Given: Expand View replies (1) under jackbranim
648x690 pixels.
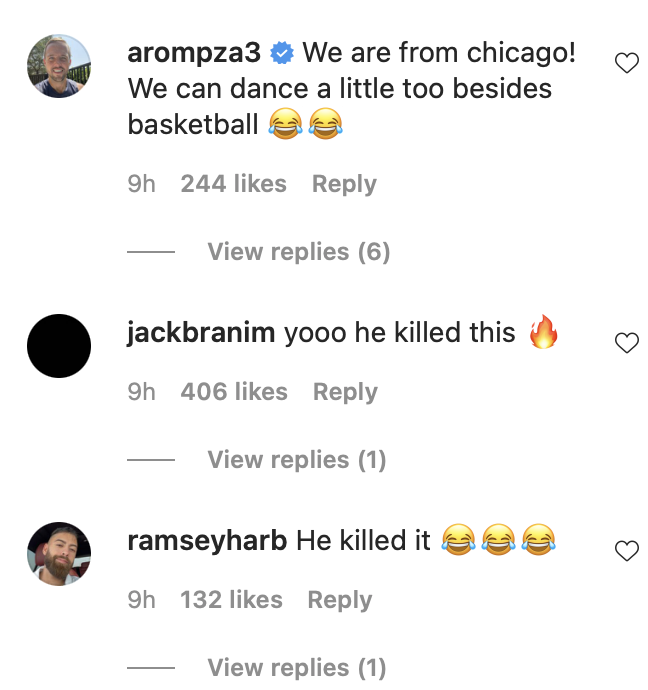Looking at the screenshot, I should [297, 460].
